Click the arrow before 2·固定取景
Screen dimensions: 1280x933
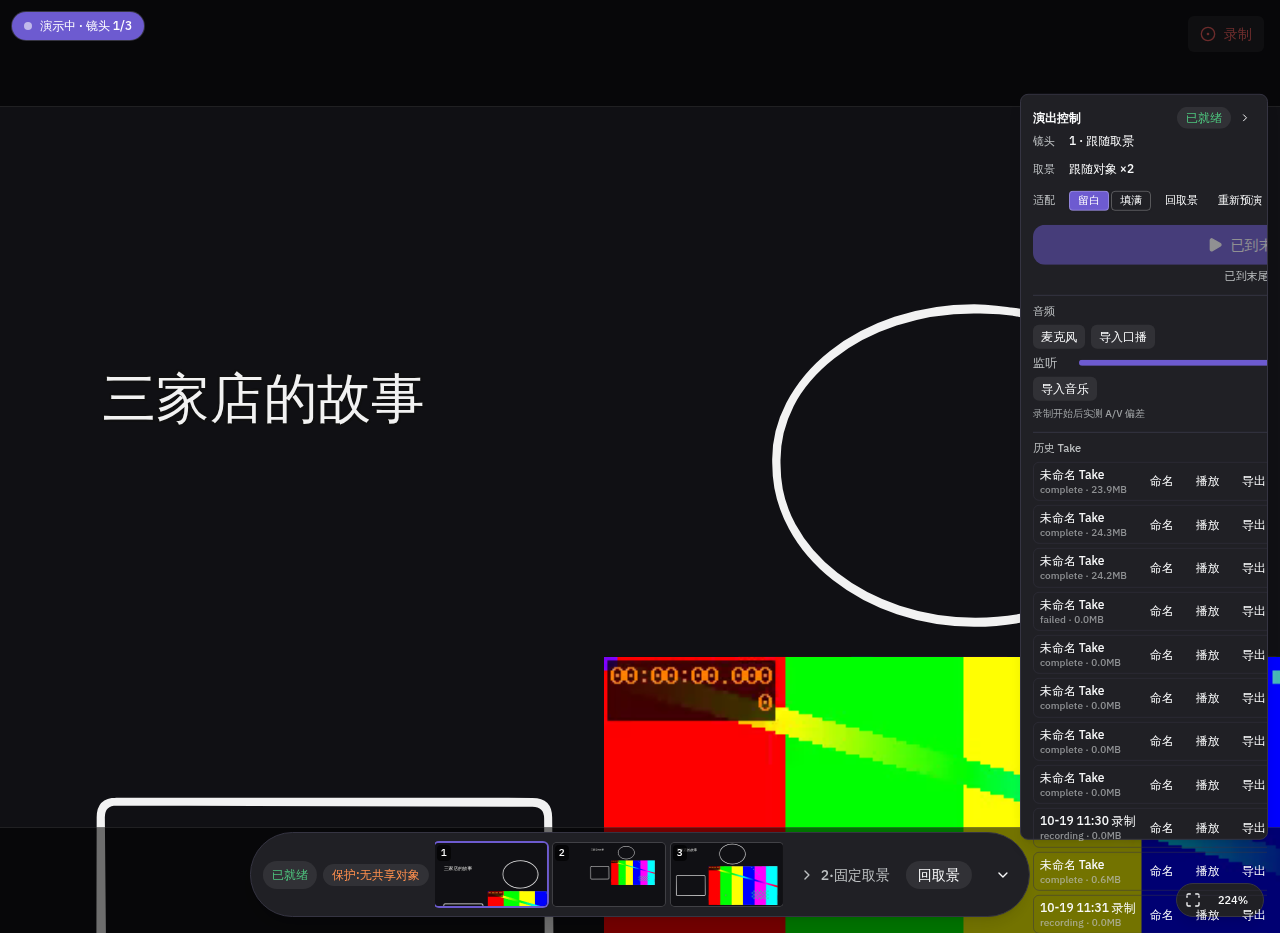pos(807,875)
